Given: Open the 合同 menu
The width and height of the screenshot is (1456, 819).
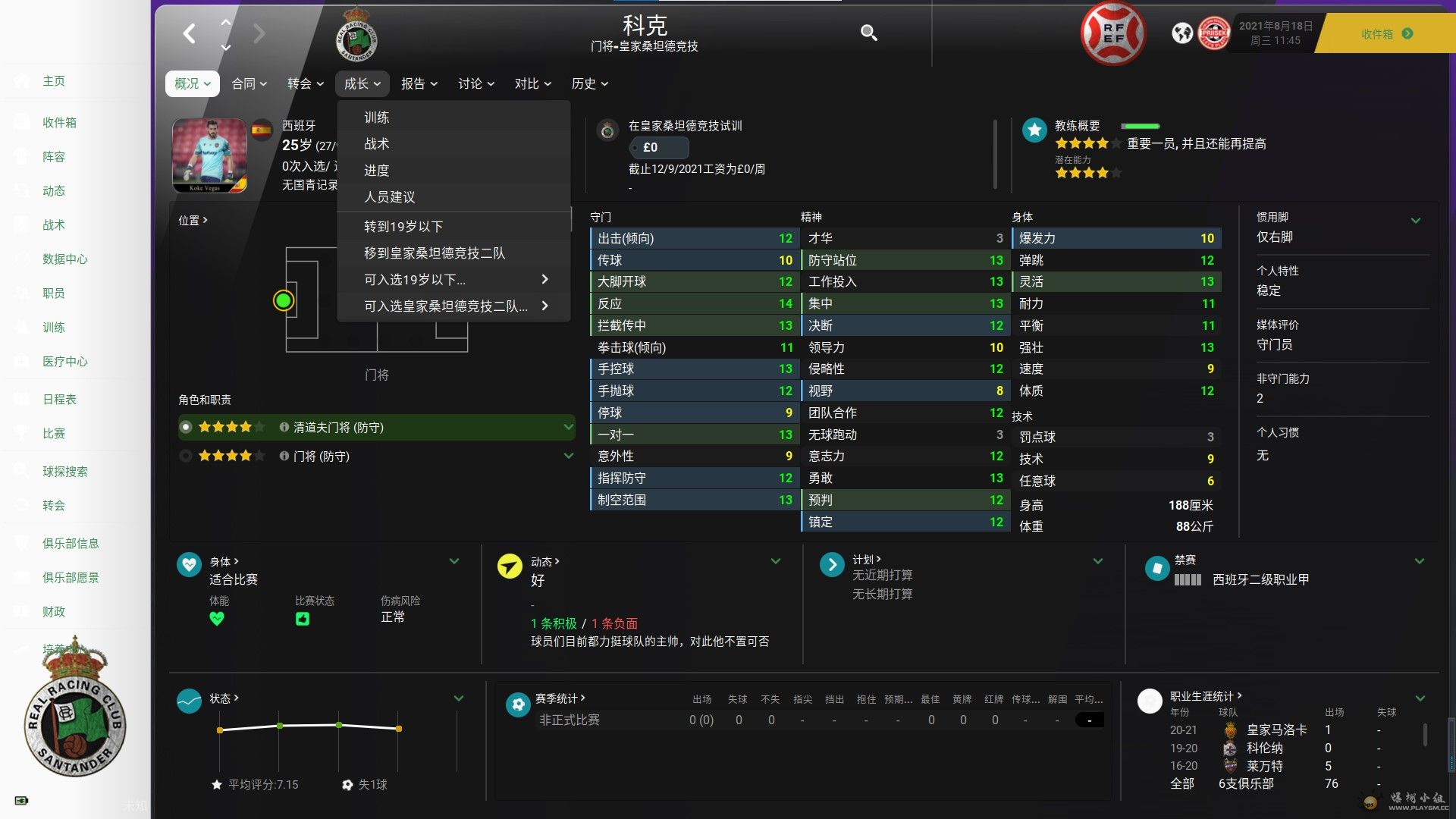Looking at the screenshot, I should click(x=249, y=83).
